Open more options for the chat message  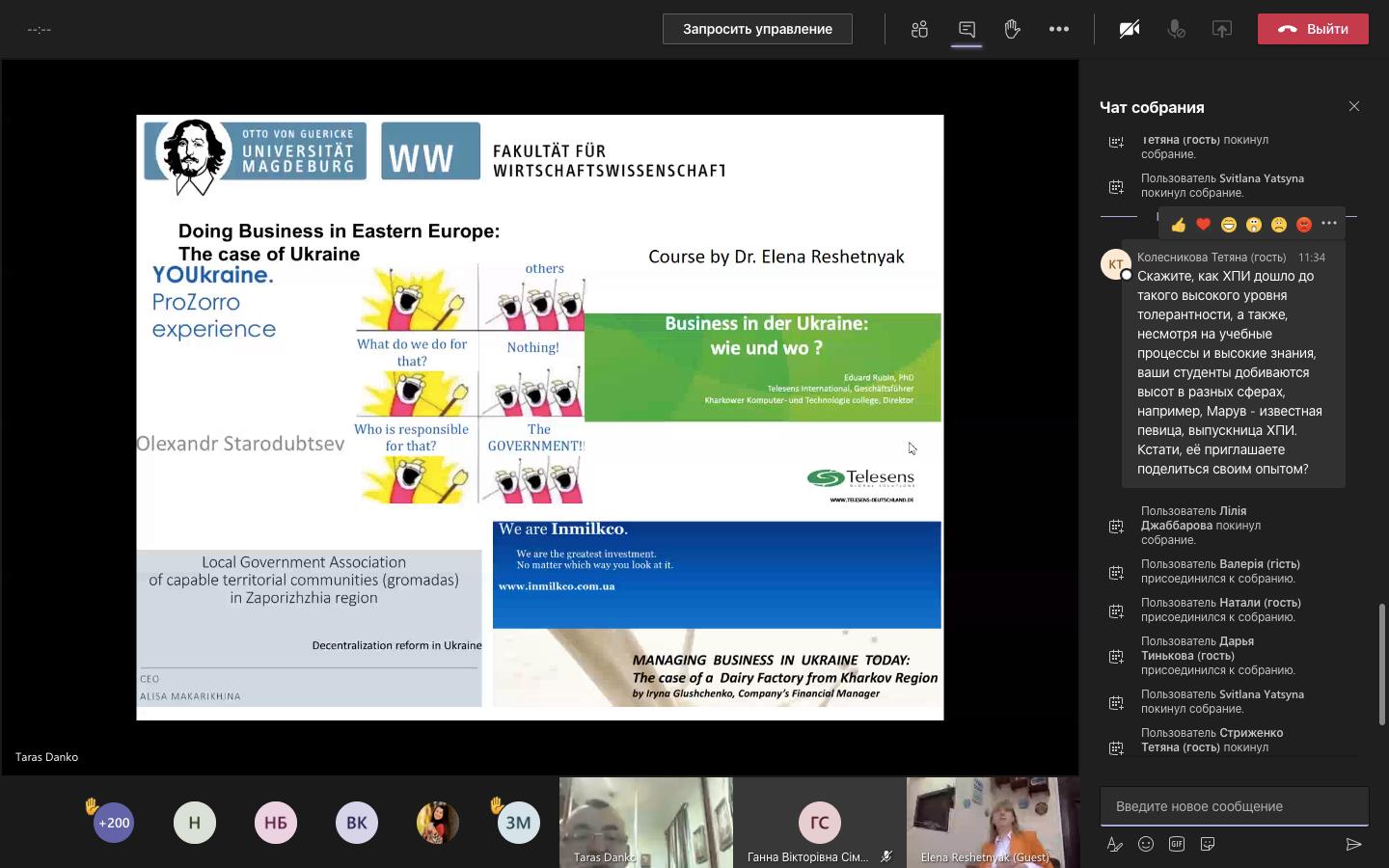[1329, 224]
